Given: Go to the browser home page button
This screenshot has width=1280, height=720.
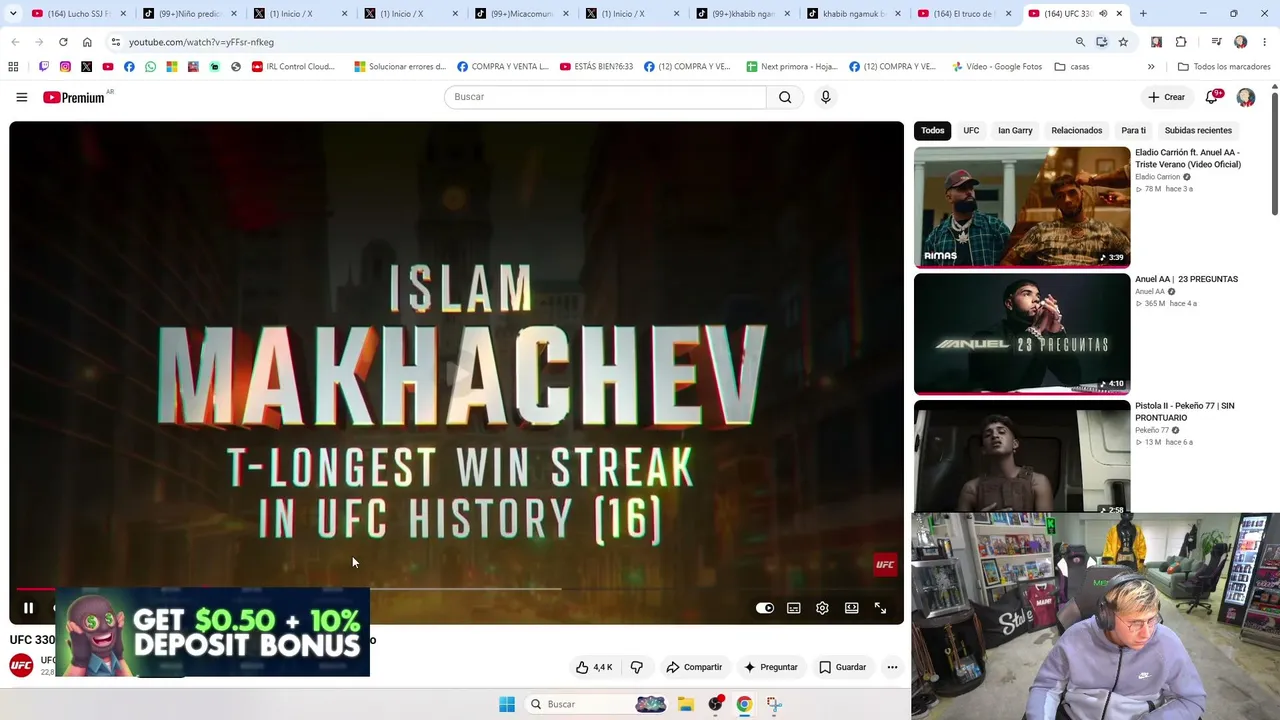Looking at the screenshot, I should tap(87, 42).
